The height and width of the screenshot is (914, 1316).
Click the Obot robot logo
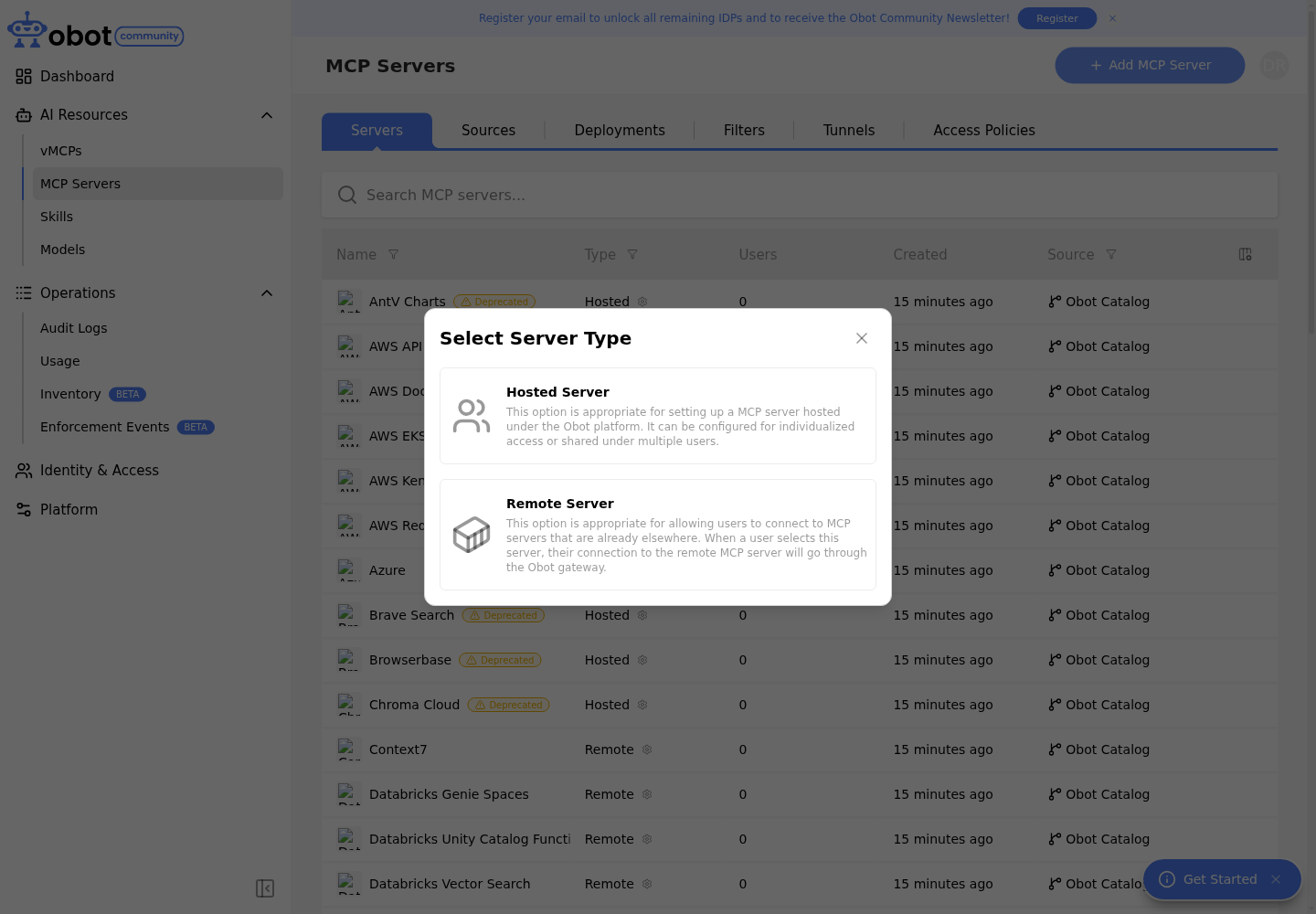click(27, 29)
